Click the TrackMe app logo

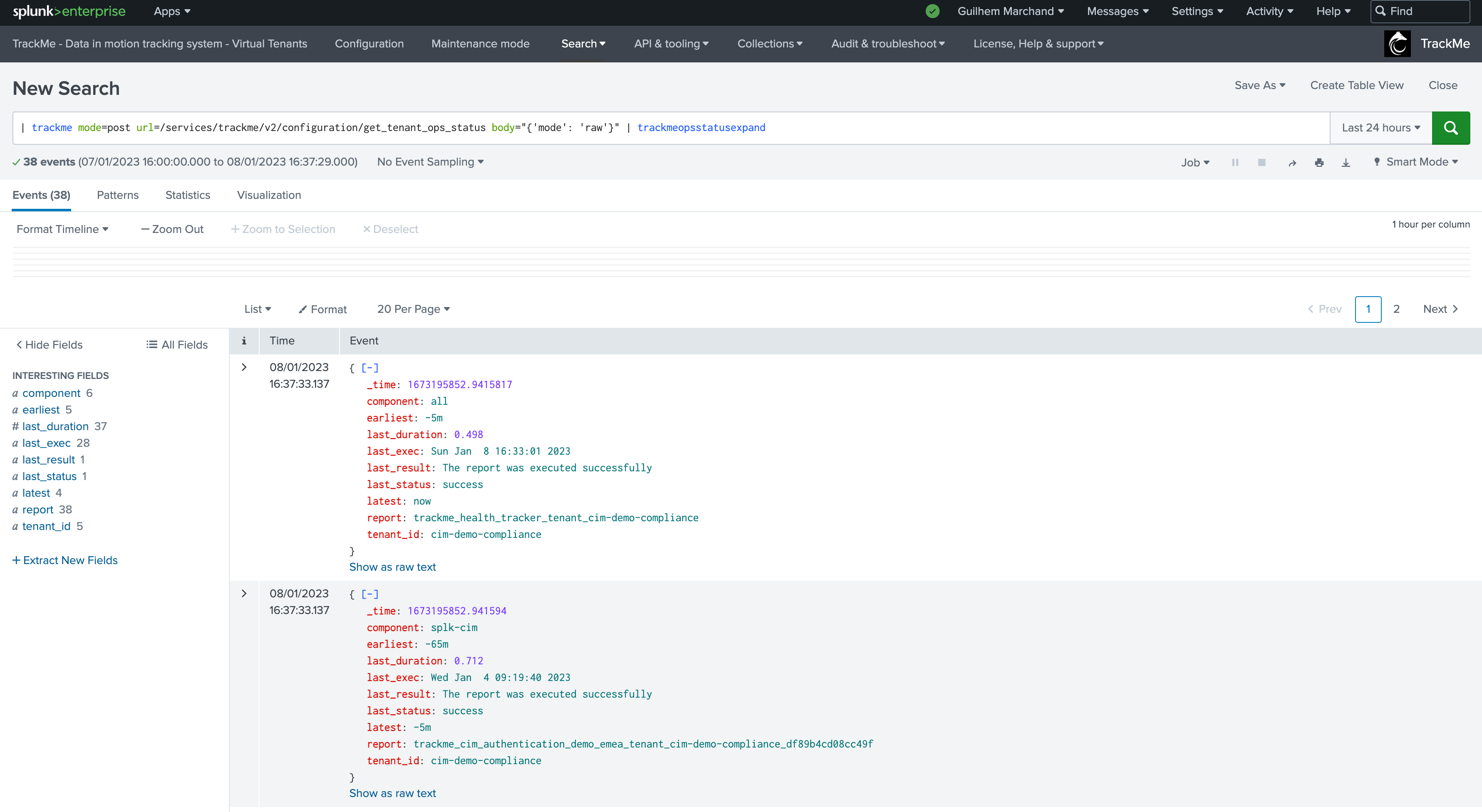click(1397, 44)
